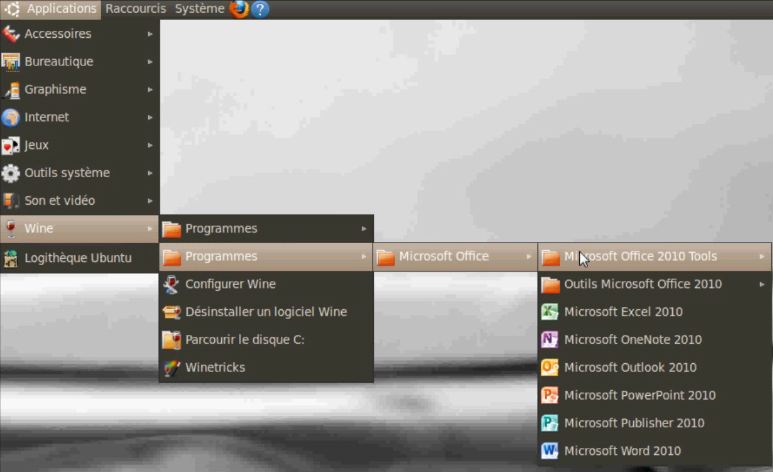Expand the Internet submenu arrow
773x472 pixels.
[150, 117]
